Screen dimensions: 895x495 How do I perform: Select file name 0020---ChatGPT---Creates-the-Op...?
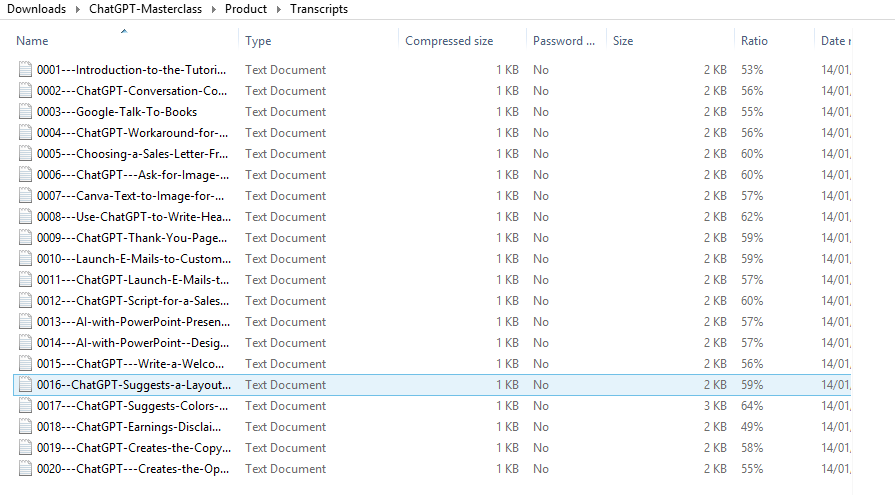click(133, 469)
